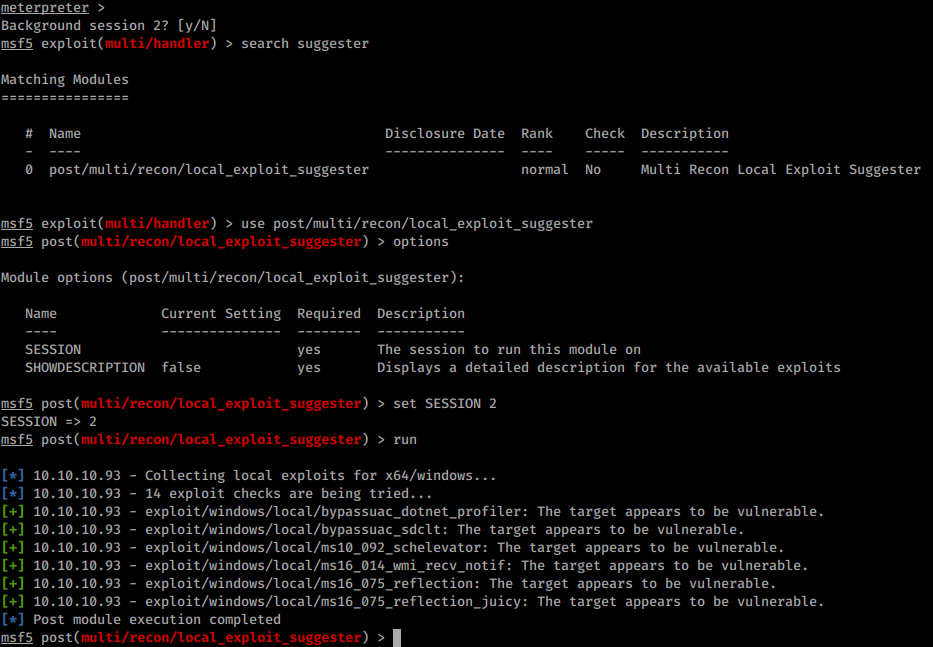Image resolution: width=933 pixels, height=647 pixels.
Task: Select the "Module options" heading line
Action: click(233, 277)
